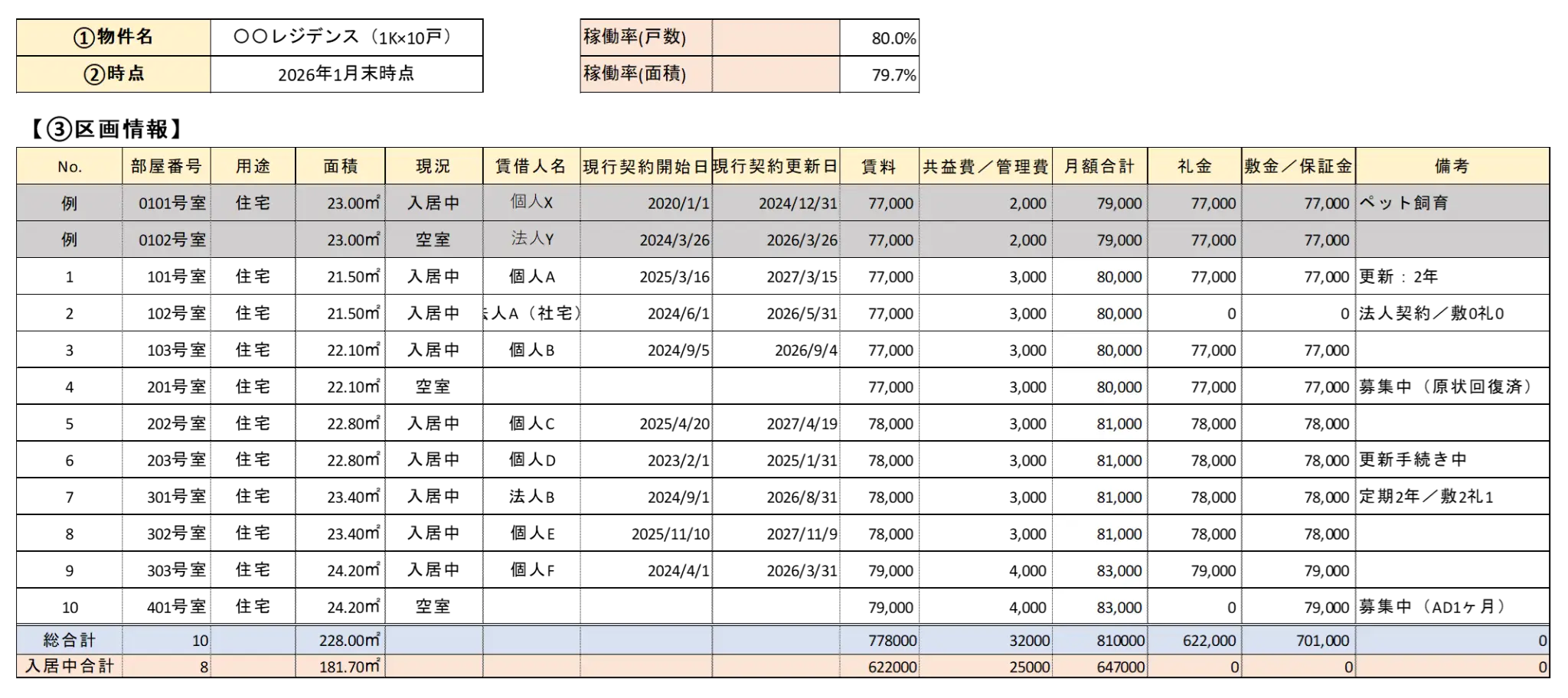Select the input cell beside 稼働率(面積)
The height and width of the screenshot is (698, 1568).
[x=775, y=74]
